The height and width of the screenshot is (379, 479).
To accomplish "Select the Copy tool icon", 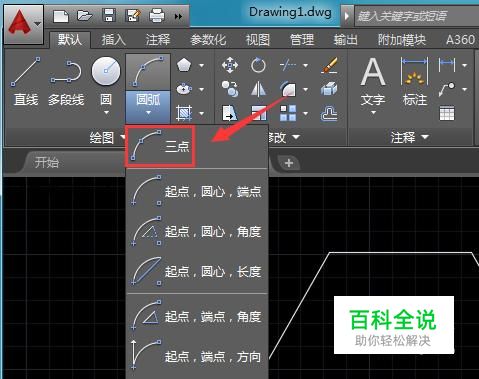I will click(x=230, y=89).
